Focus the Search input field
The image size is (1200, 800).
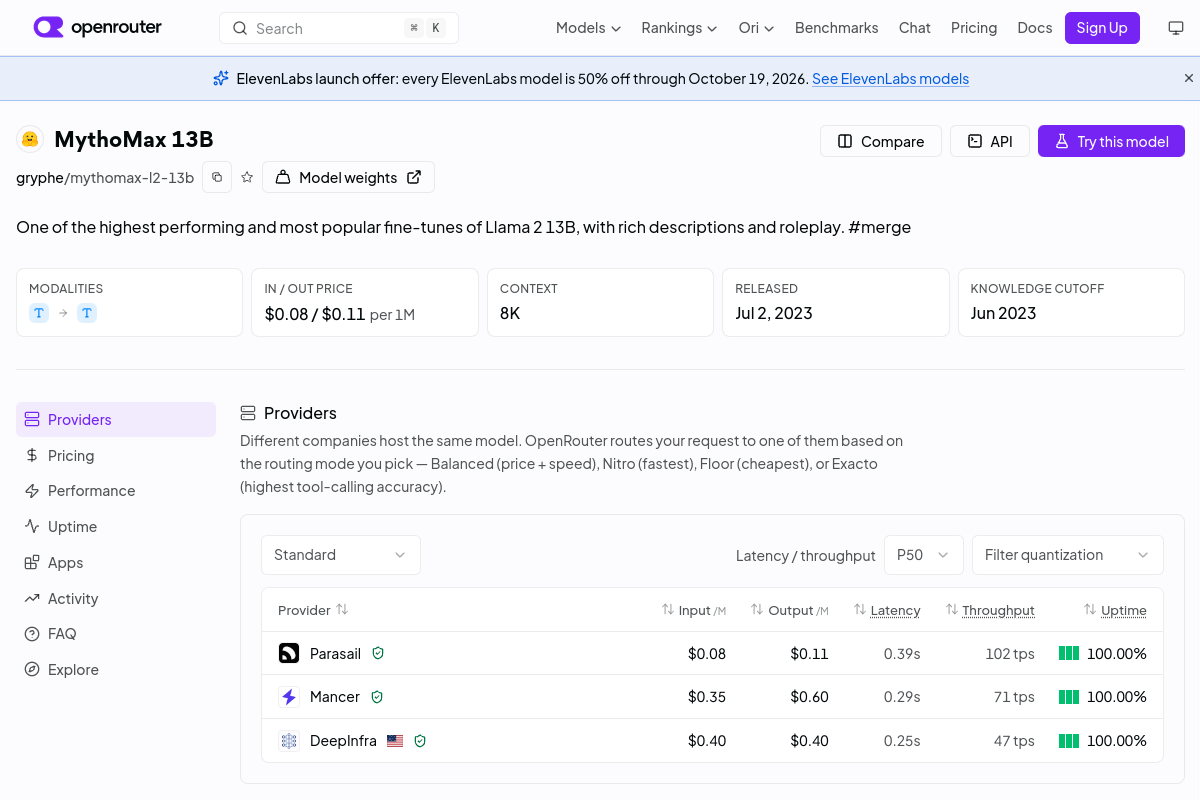(x=339, y=28)
